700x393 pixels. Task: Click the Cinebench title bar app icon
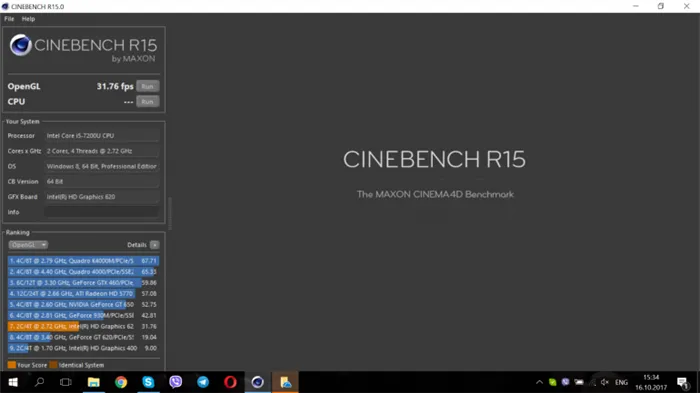(x=5, y=6)
